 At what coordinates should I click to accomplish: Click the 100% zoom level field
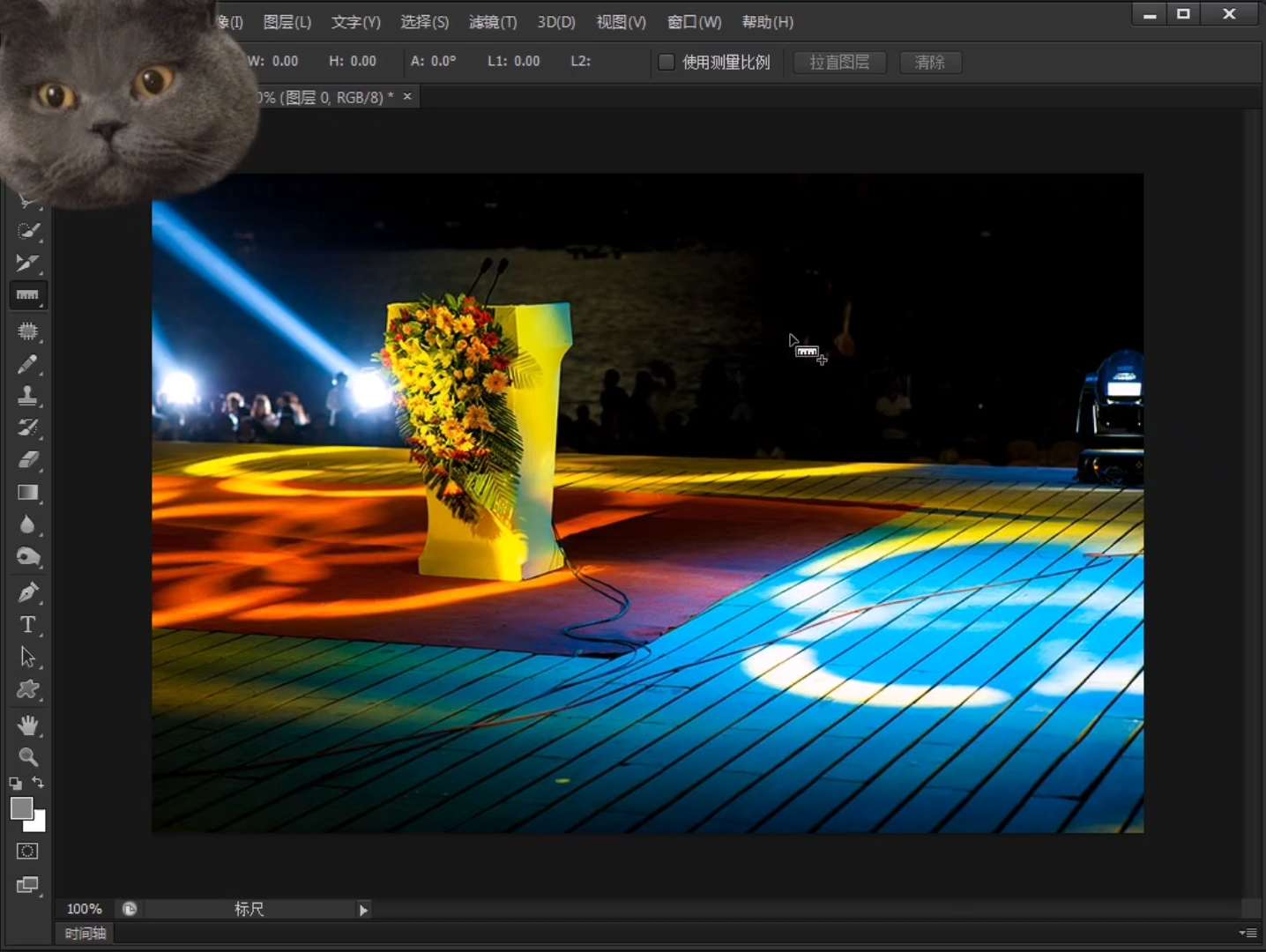85,909
